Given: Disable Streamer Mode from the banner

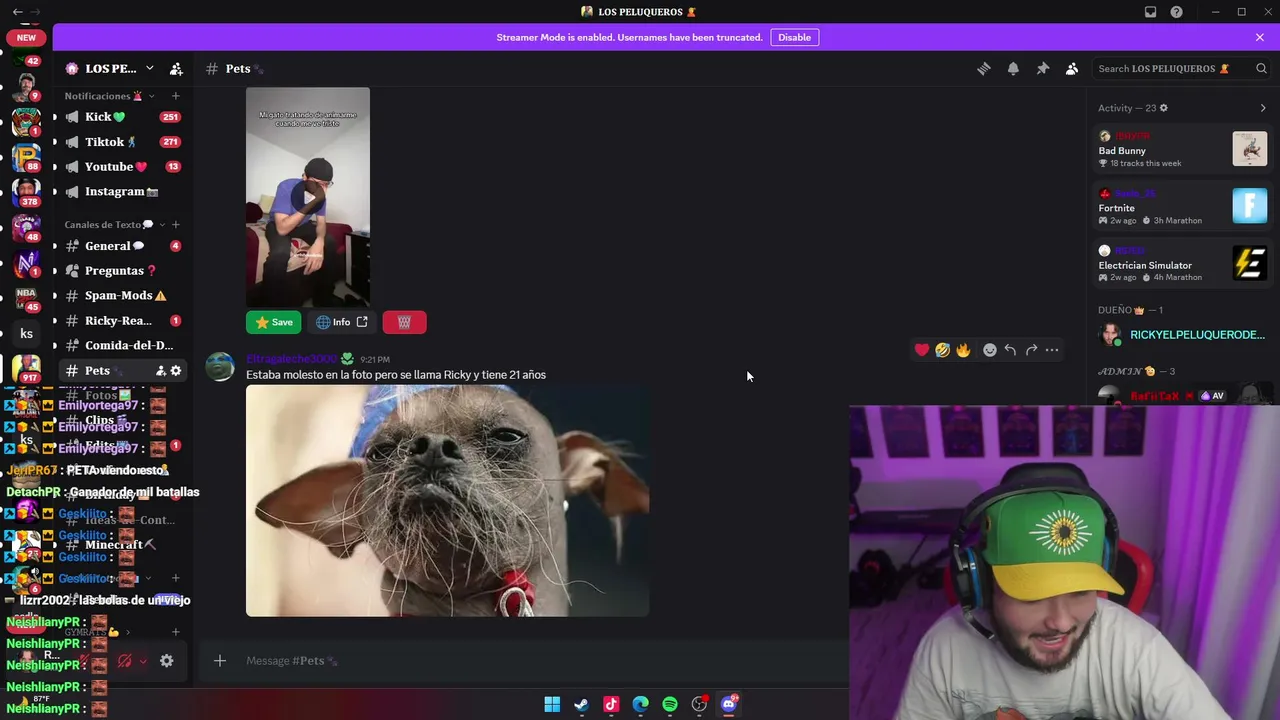Looking at the screenshot, I should click(795, 37).
